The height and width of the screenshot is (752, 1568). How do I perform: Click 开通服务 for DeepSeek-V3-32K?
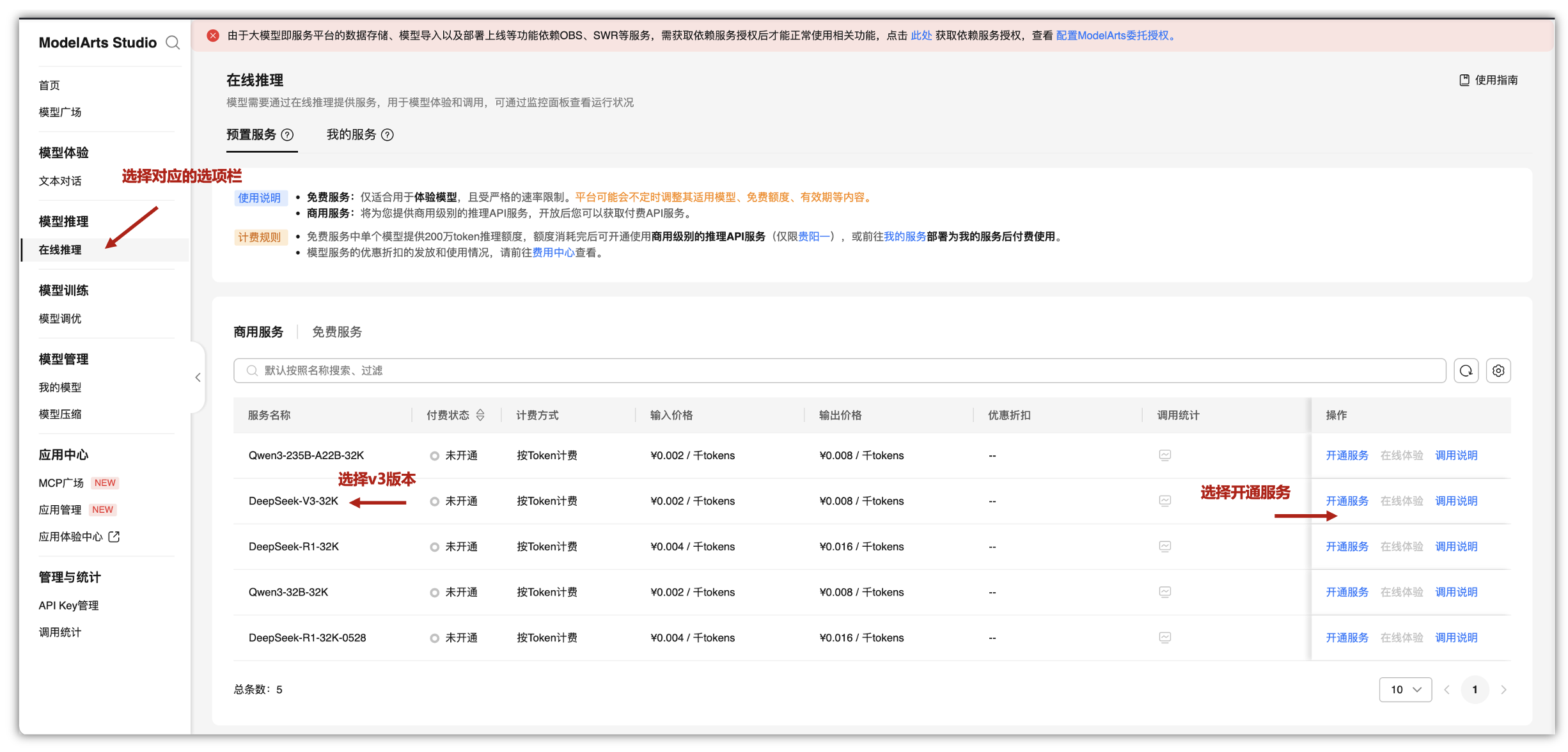(x=1347, y=501)
